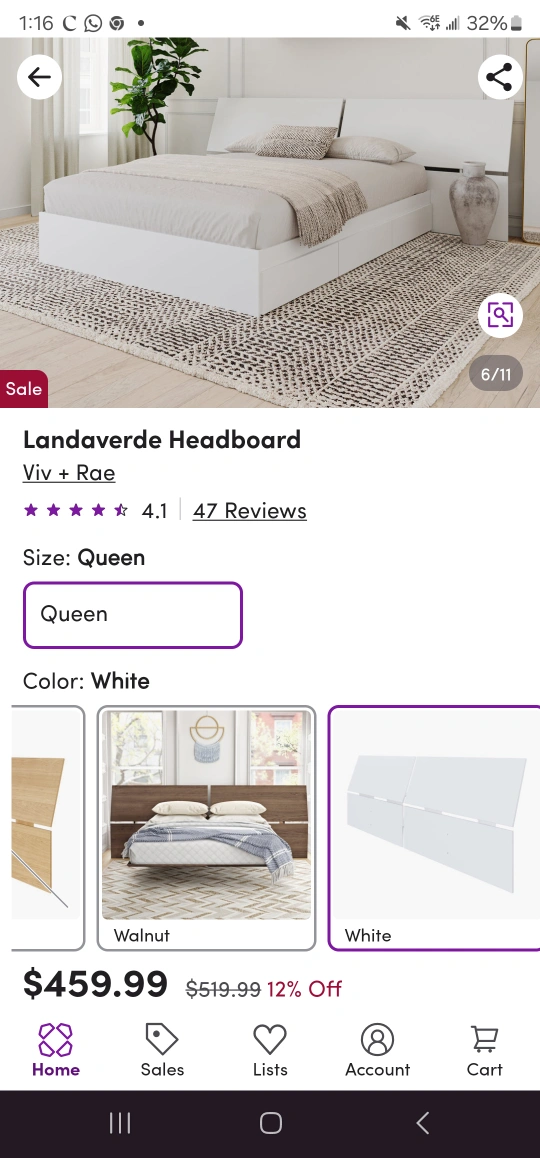The width and height of the screenshot is (540, 1158).
Task: Open the Cart icon
Action: pos(485,1051)
